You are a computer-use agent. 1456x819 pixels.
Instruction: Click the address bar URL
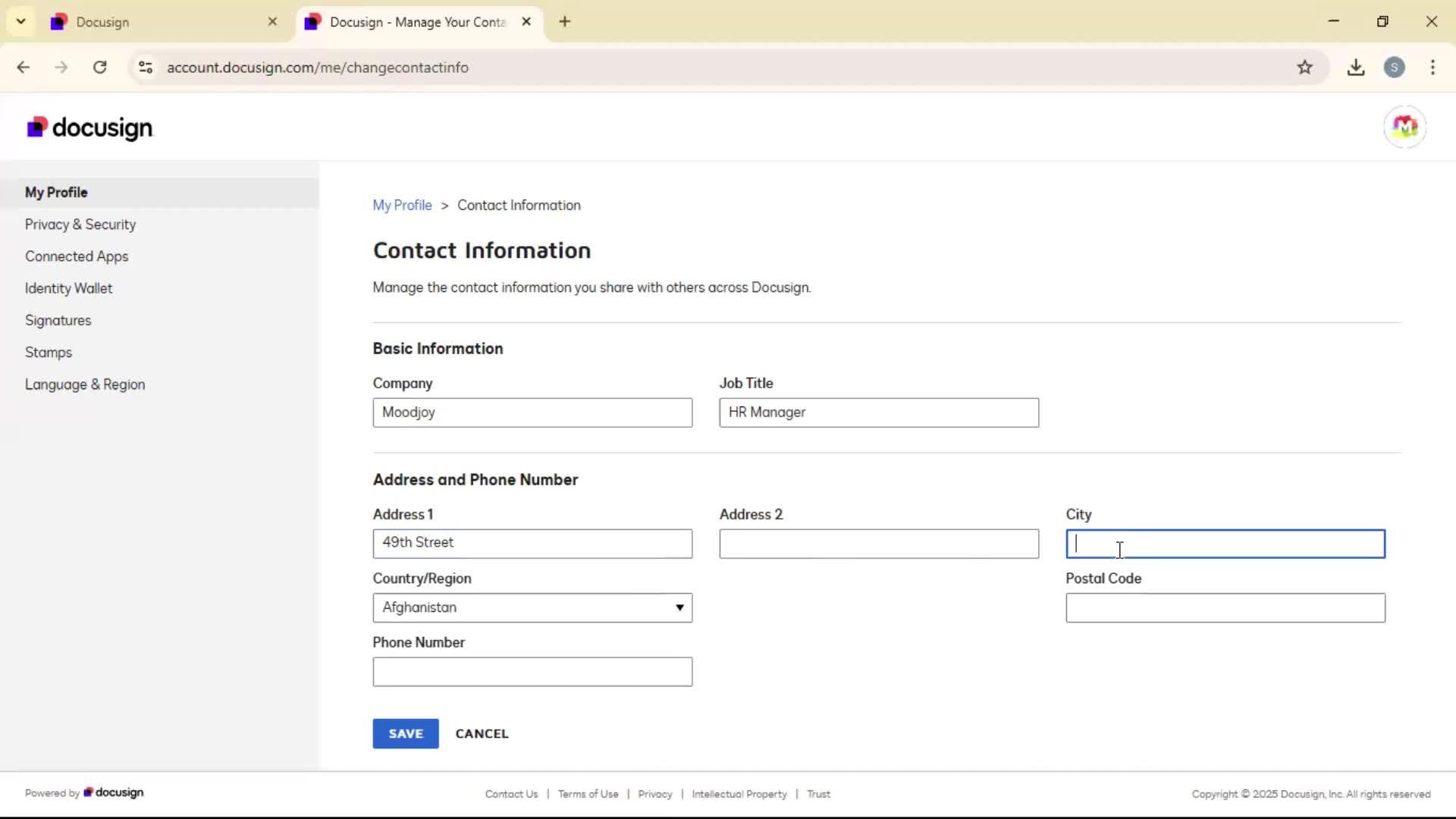(318, 67)
